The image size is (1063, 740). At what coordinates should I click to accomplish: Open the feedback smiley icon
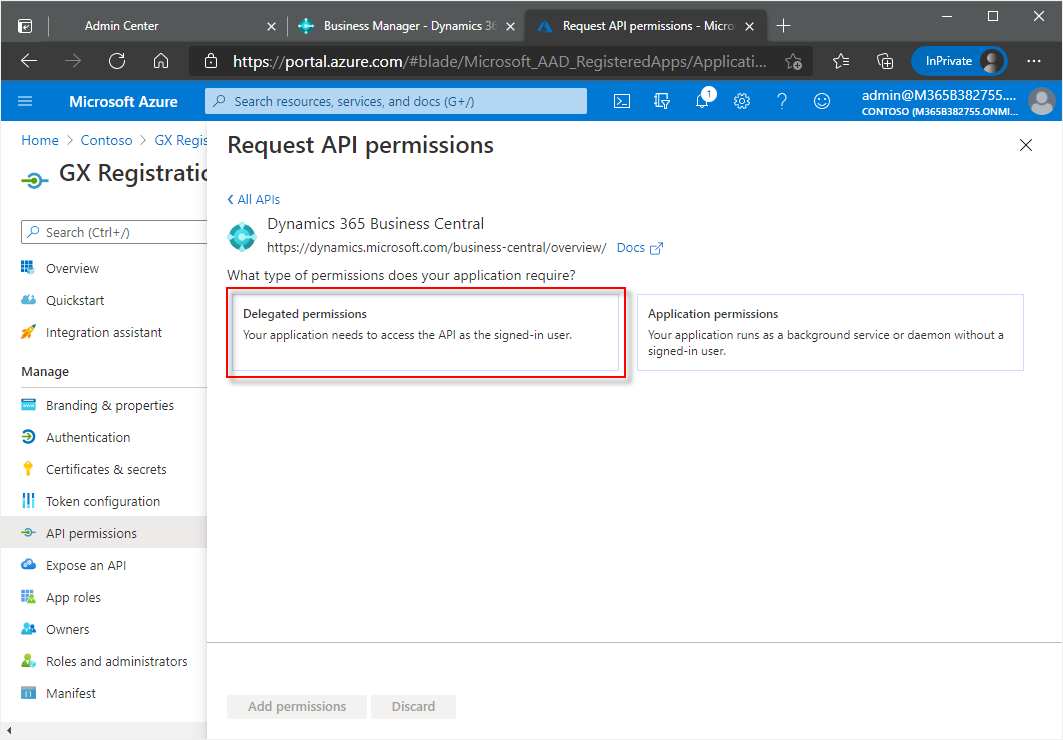[x=822, y=101]
